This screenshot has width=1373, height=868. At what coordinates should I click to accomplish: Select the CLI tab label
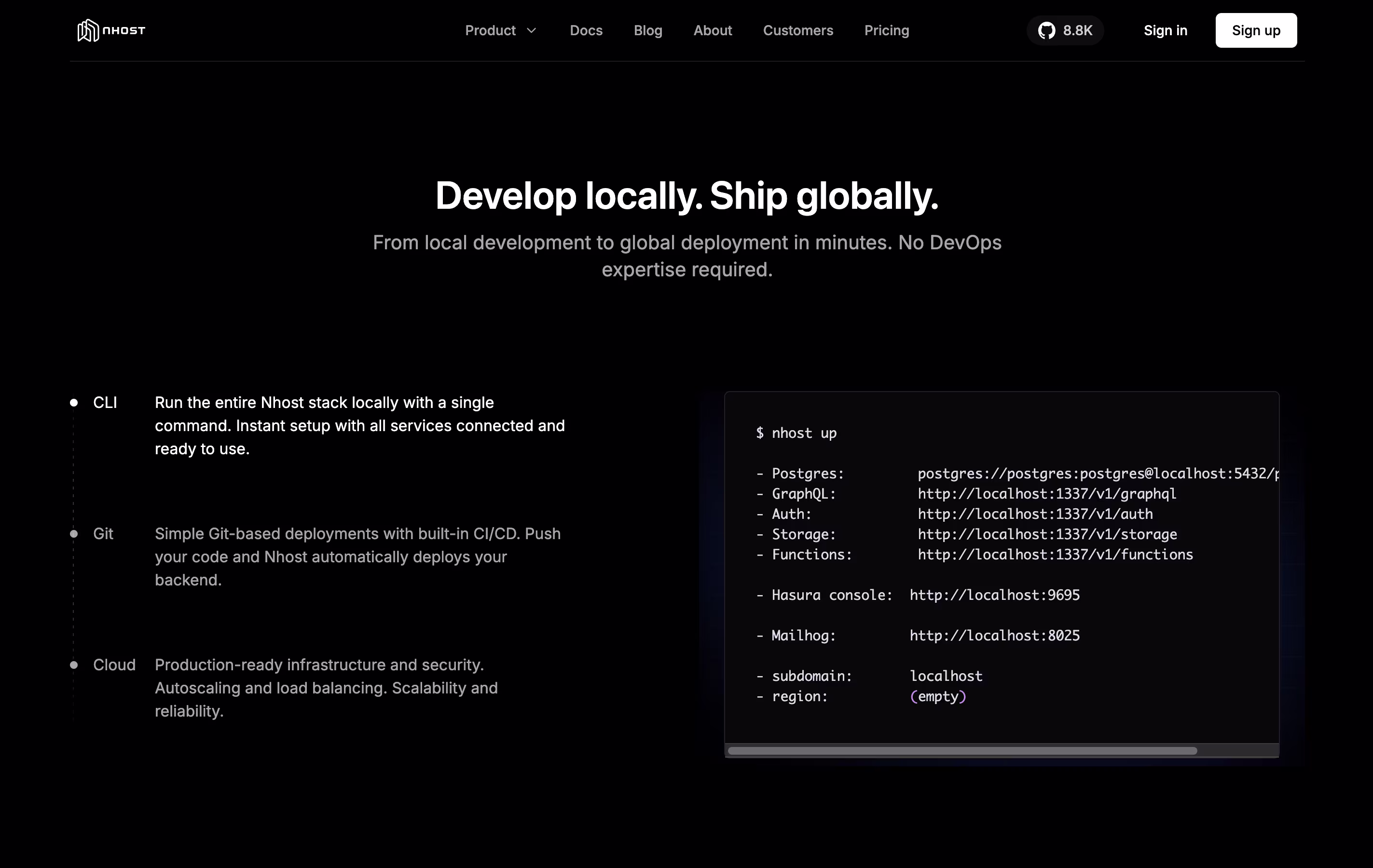105,402
